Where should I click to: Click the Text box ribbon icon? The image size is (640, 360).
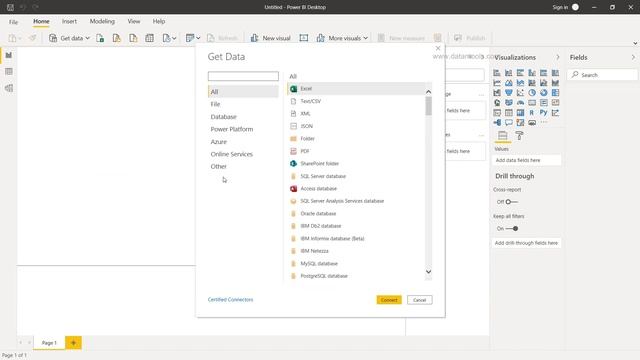click(304, 38)
